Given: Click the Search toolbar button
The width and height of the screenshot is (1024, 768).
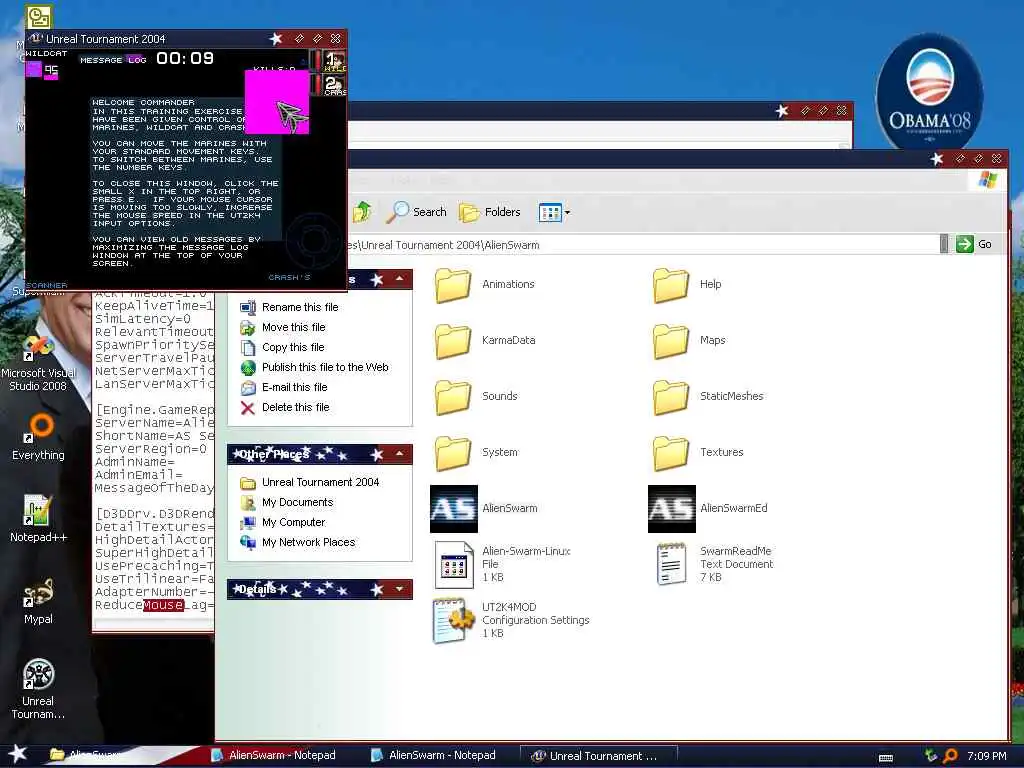Looking at the screenshot, I should click(x=417, y=212).
